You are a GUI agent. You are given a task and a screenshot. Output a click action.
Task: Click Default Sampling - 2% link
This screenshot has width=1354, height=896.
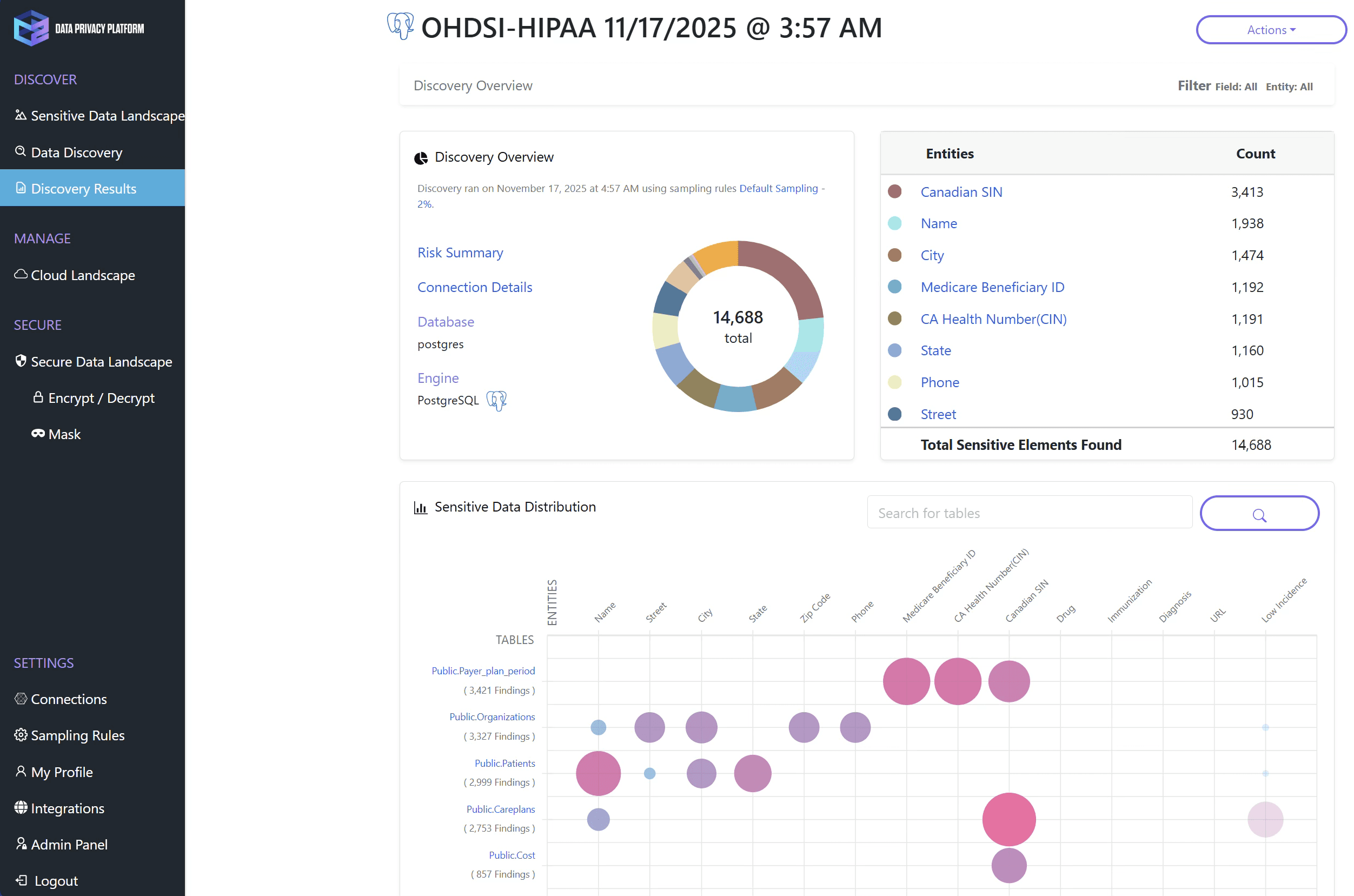click(778, 189)
